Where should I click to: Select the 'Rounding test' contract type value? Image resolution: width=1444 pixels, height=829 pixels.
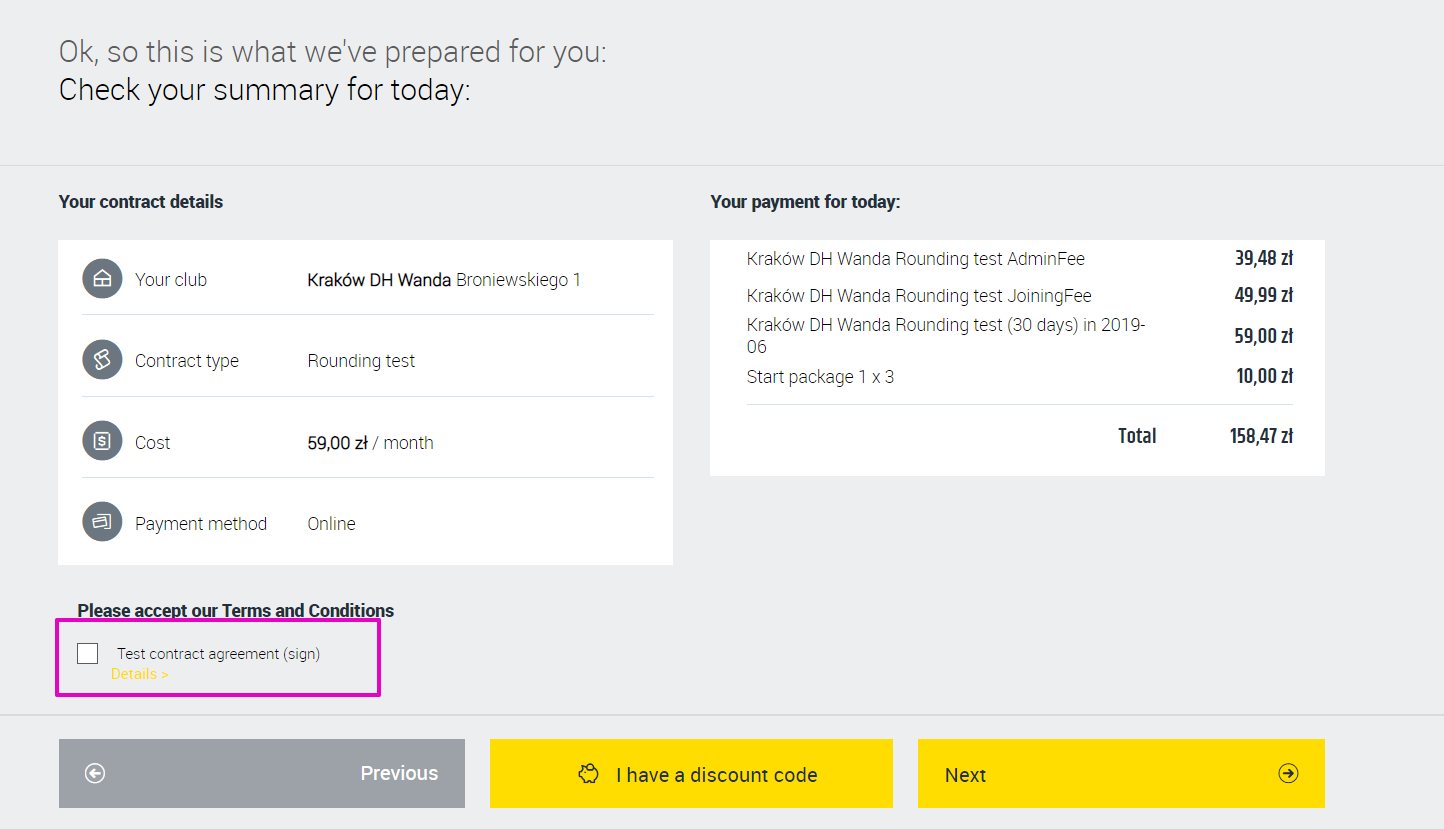(x=361, y=361)
